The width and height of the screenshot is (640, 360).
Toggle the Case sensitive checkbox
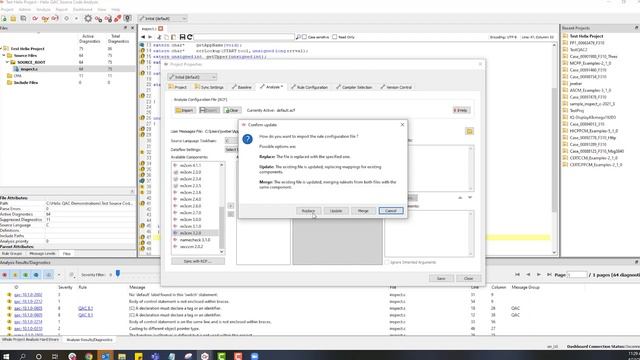304,37
